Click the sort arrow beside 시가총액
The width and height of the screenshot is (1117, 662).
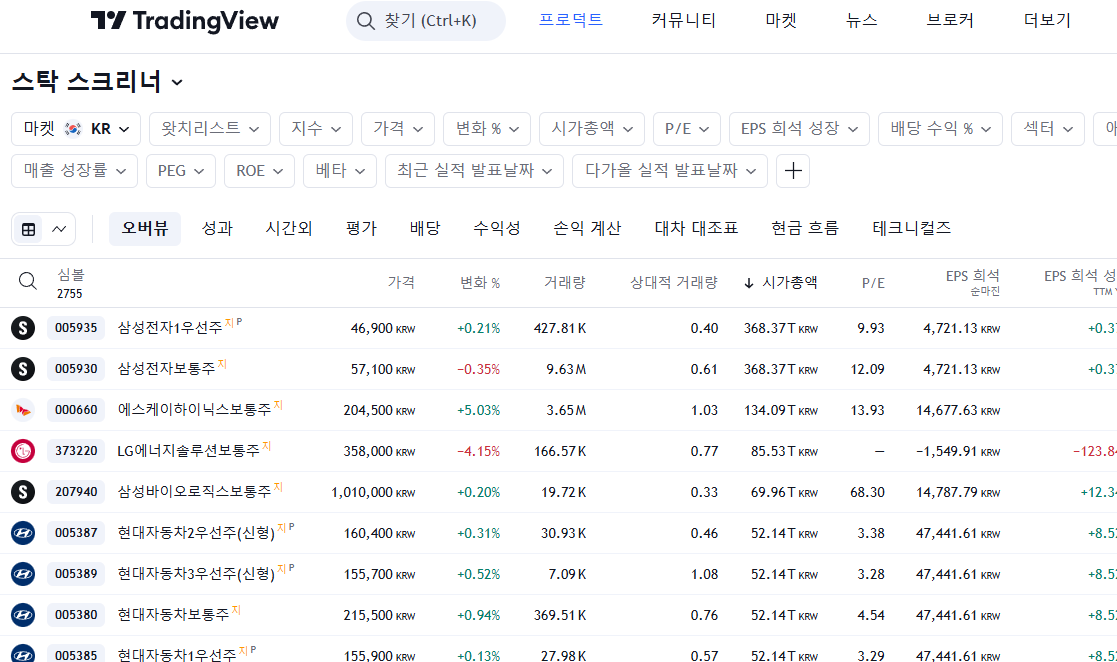pos(749,283)
